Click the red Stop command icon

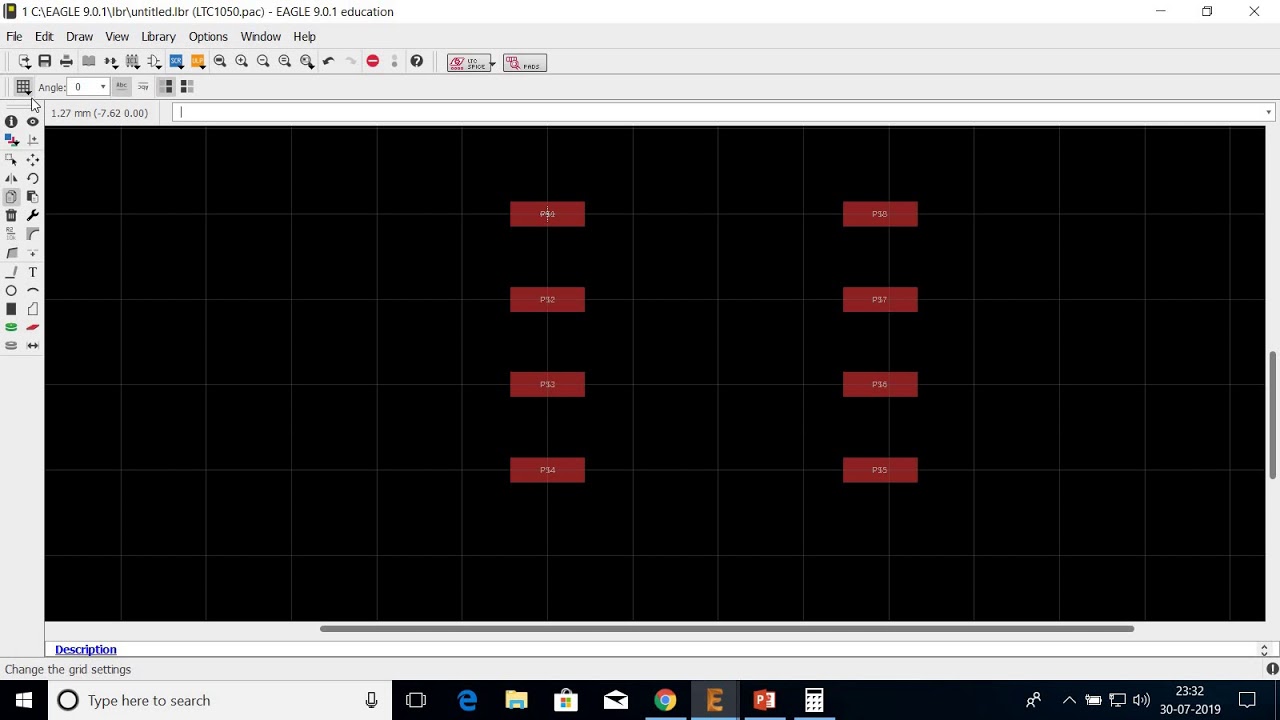(373, 61)
